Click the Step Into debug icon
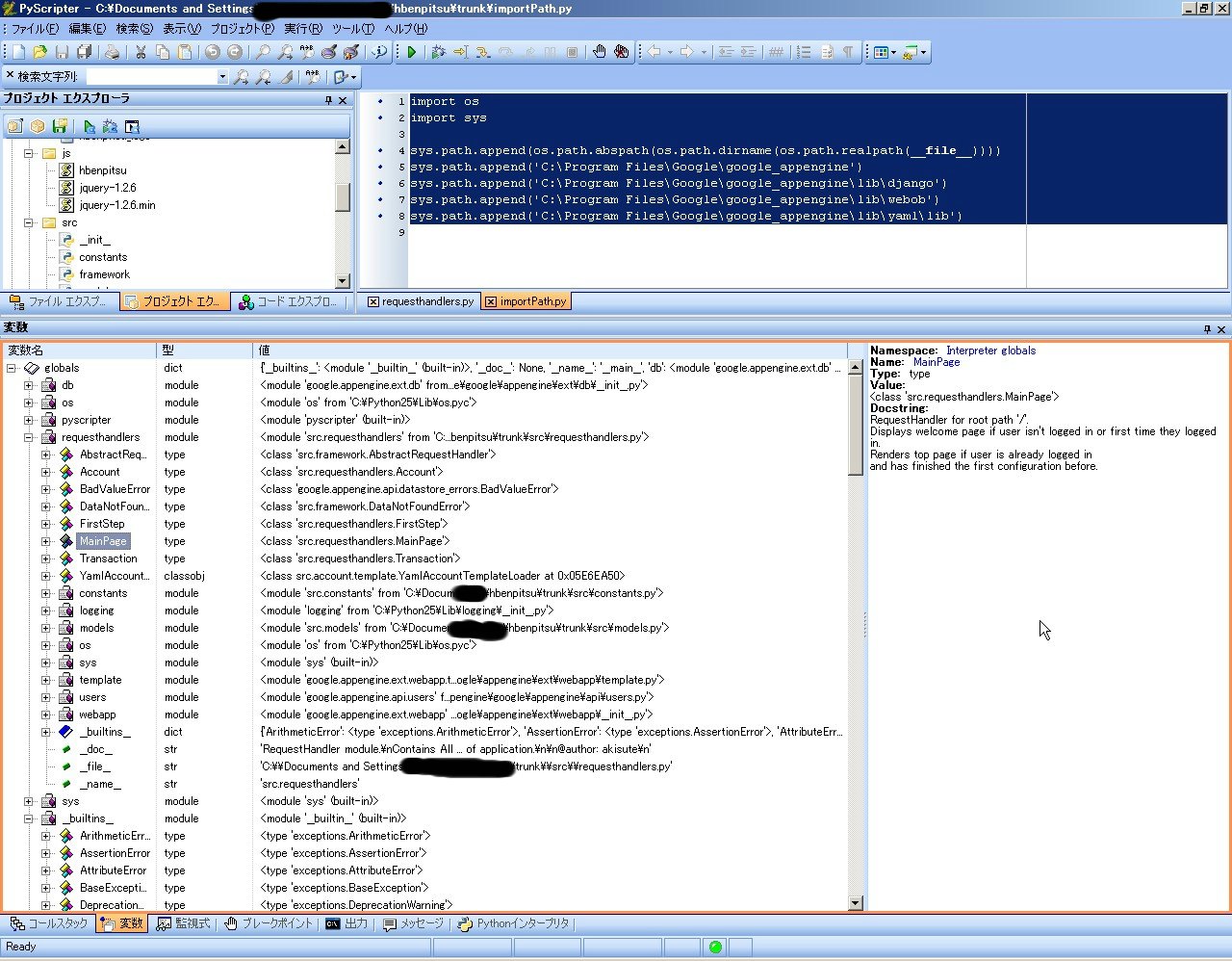This screenshot has width=1232, height=961. (x=482, y=52)
